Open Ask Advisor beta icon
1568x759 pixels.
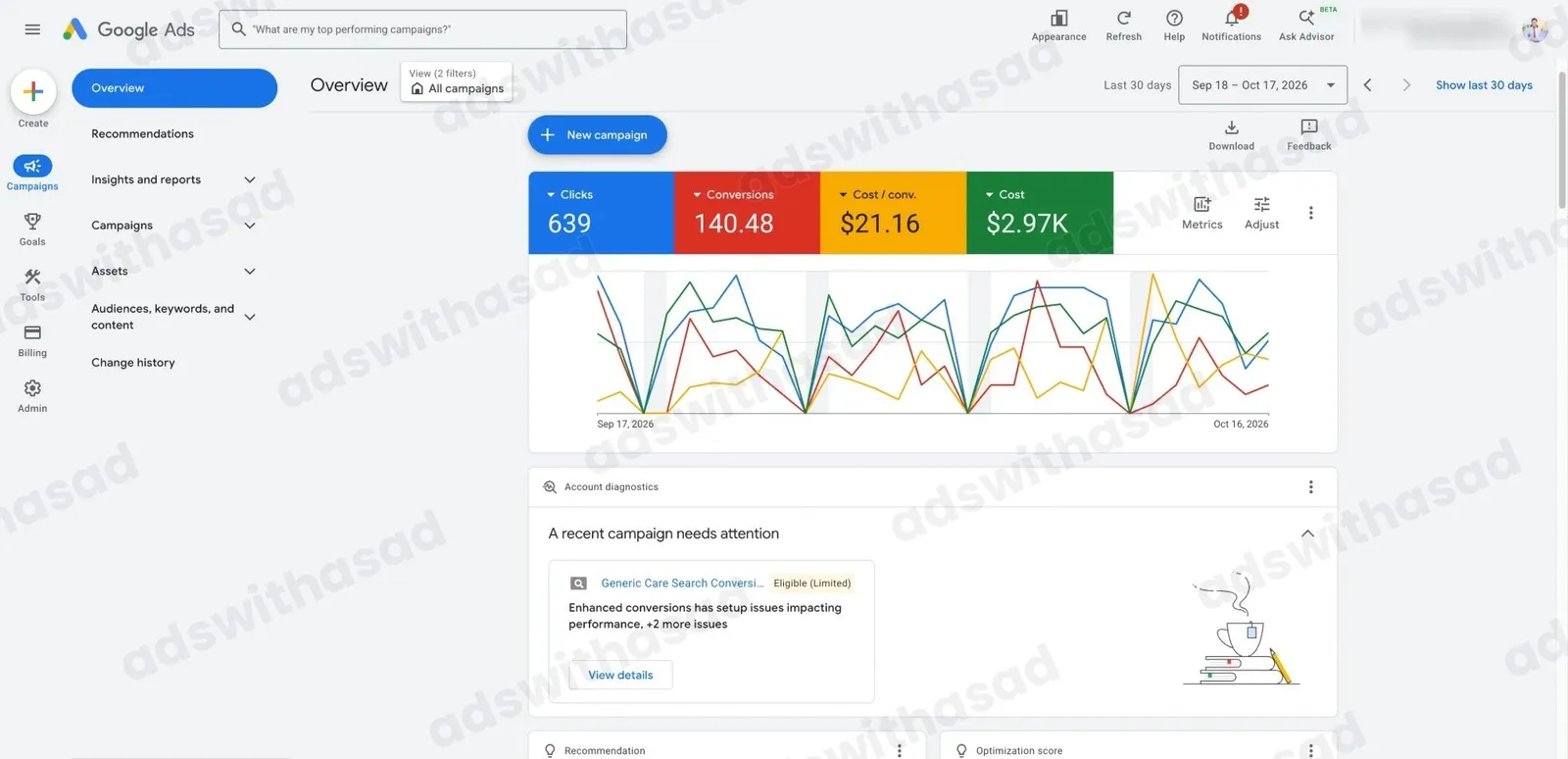(1306, 18)
